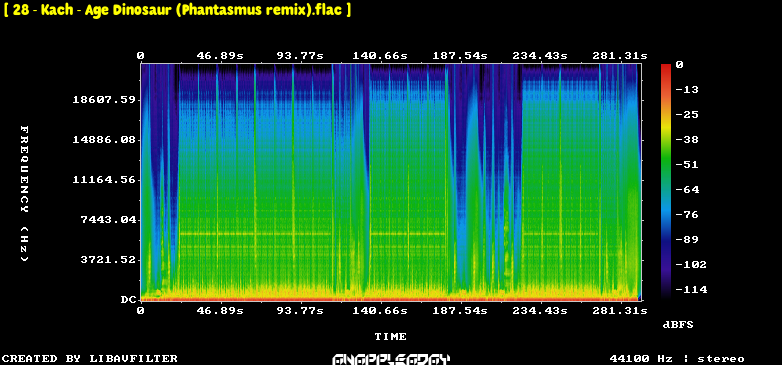Click the bottom 187.54s time marker
782x365 pixels.
460,311
